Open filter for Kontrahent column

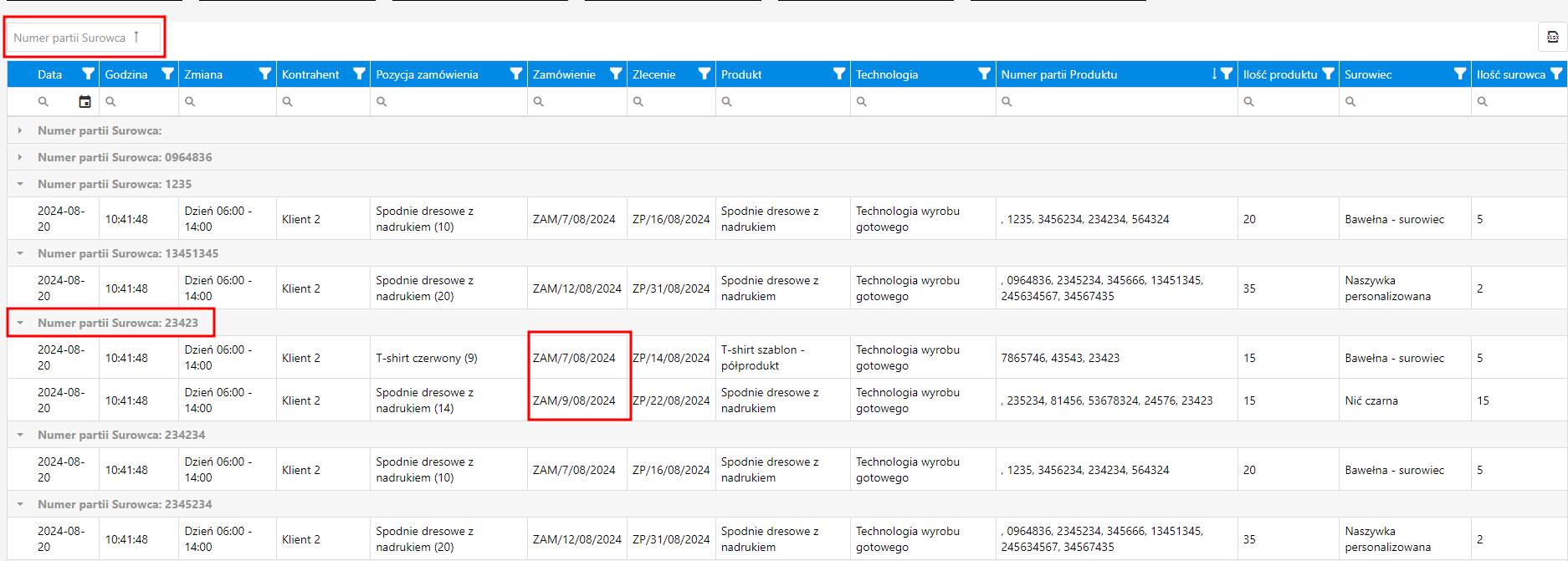coord(359,74)
